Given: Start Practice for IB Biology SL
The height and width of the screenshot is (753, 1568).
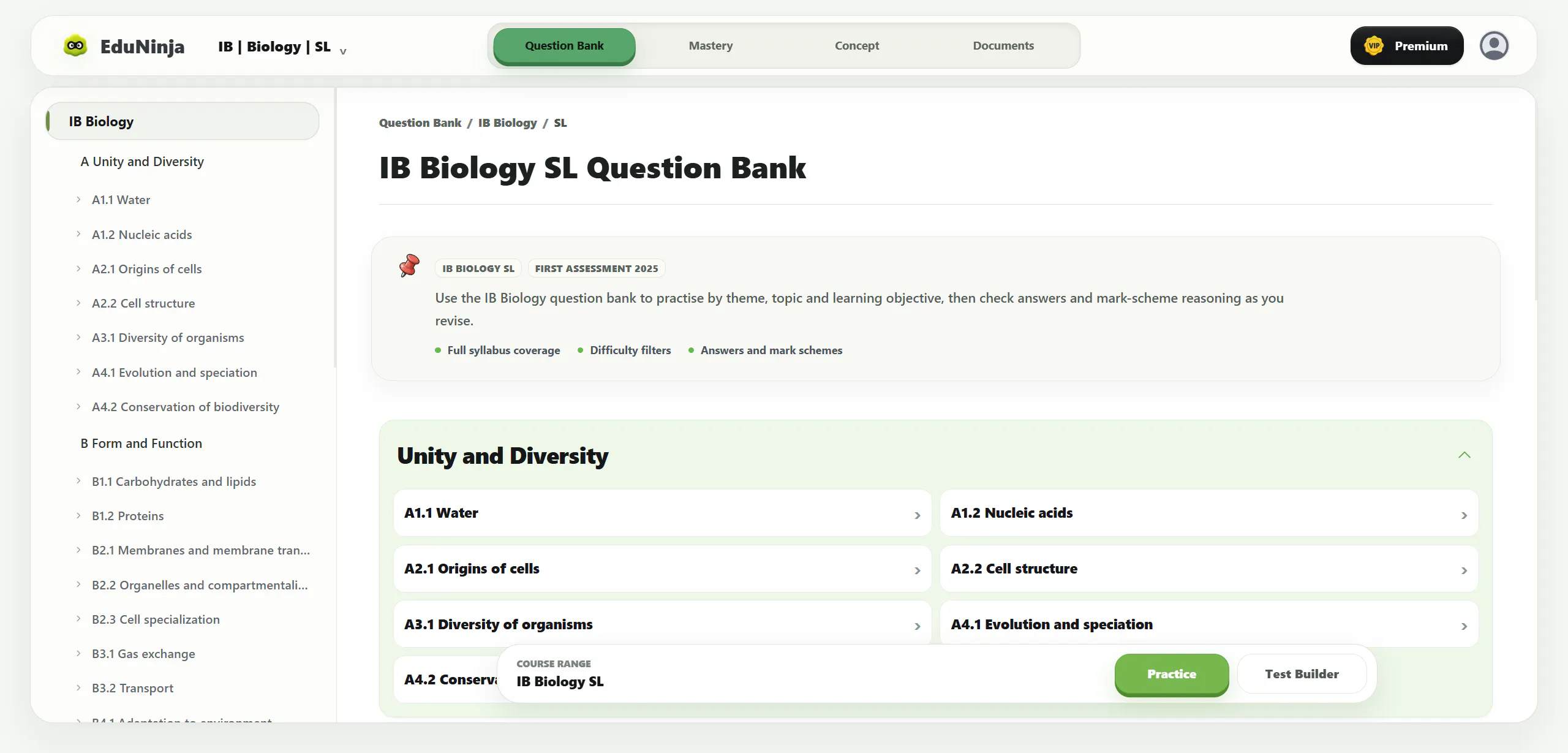Looking at the screenshot, I should click(x=1172, y=674).
